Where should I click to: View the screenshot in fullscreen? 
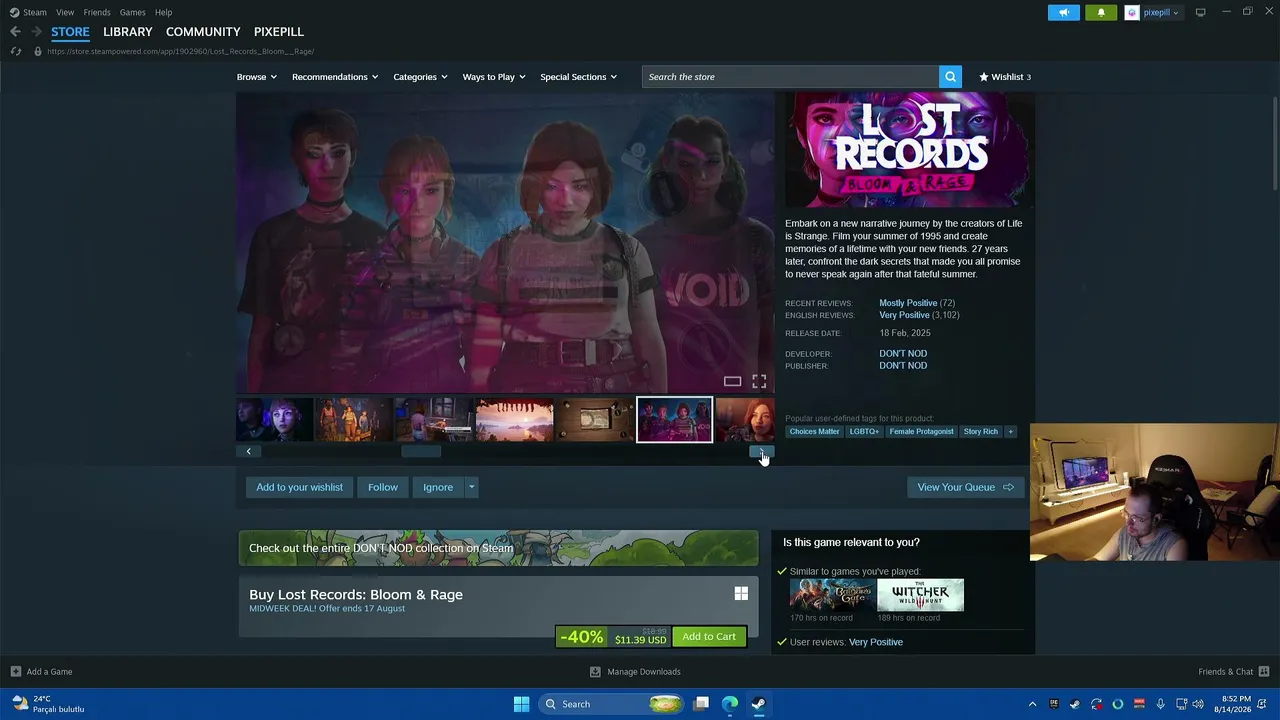coord(759,381)
